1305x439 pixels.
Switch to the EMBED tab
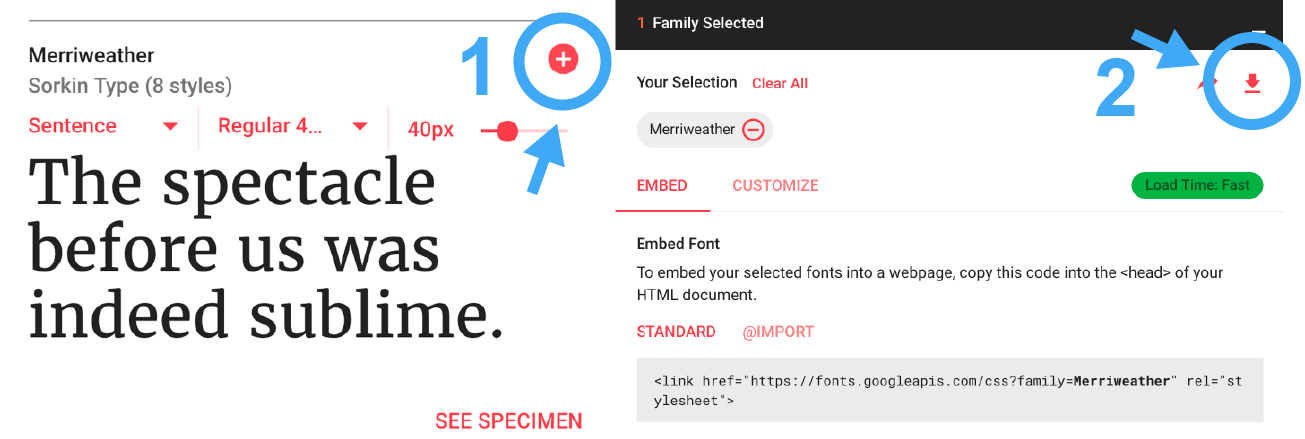[662, 186]
